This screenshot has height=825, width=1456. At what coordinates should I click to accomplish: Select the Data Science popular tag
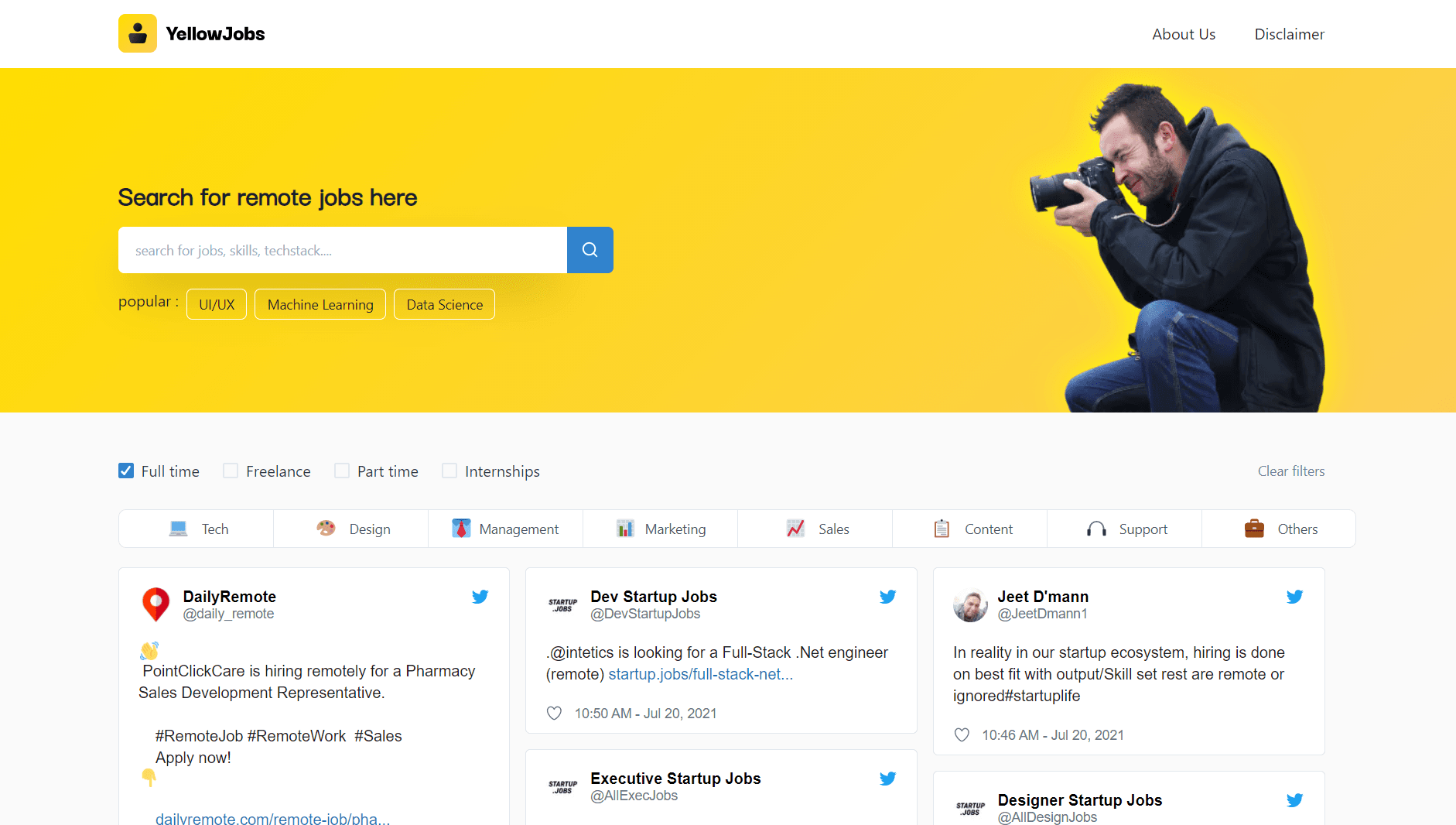point(444,304)
